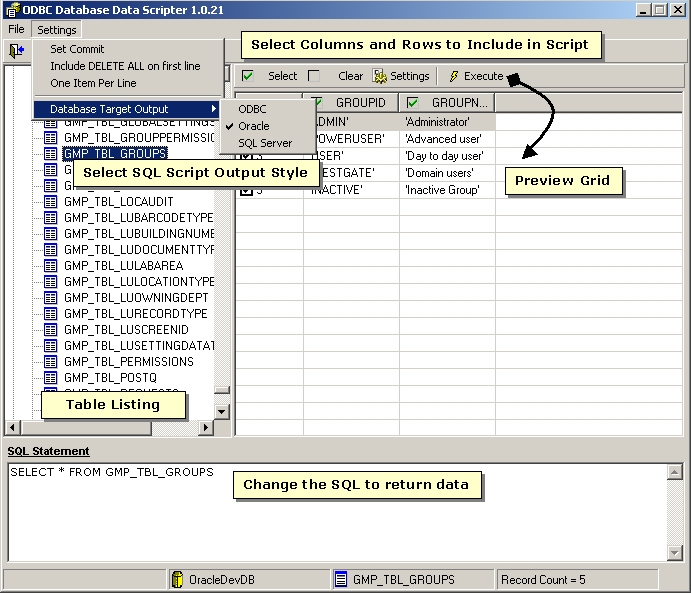Click the table icon next to GMP_TBL_PERMISSIONS
The image size is (691, 593).
pos(51,361)
